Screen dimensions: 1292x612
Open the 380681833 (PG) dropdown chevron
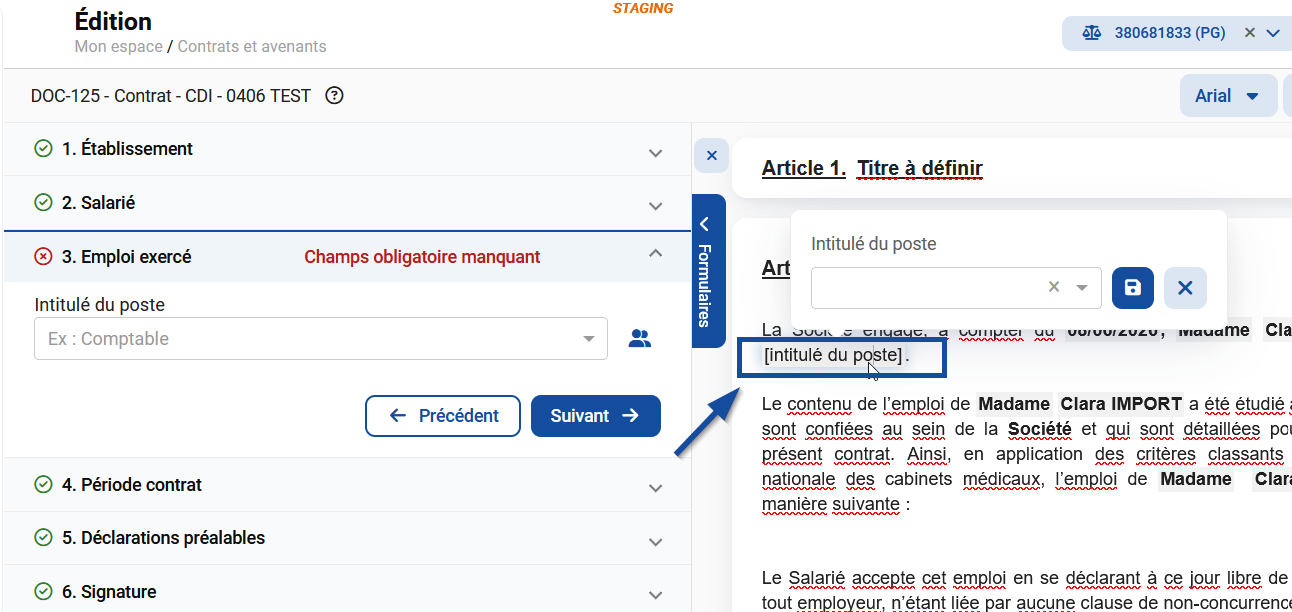pyautogui.click(x=1273, y=33)
